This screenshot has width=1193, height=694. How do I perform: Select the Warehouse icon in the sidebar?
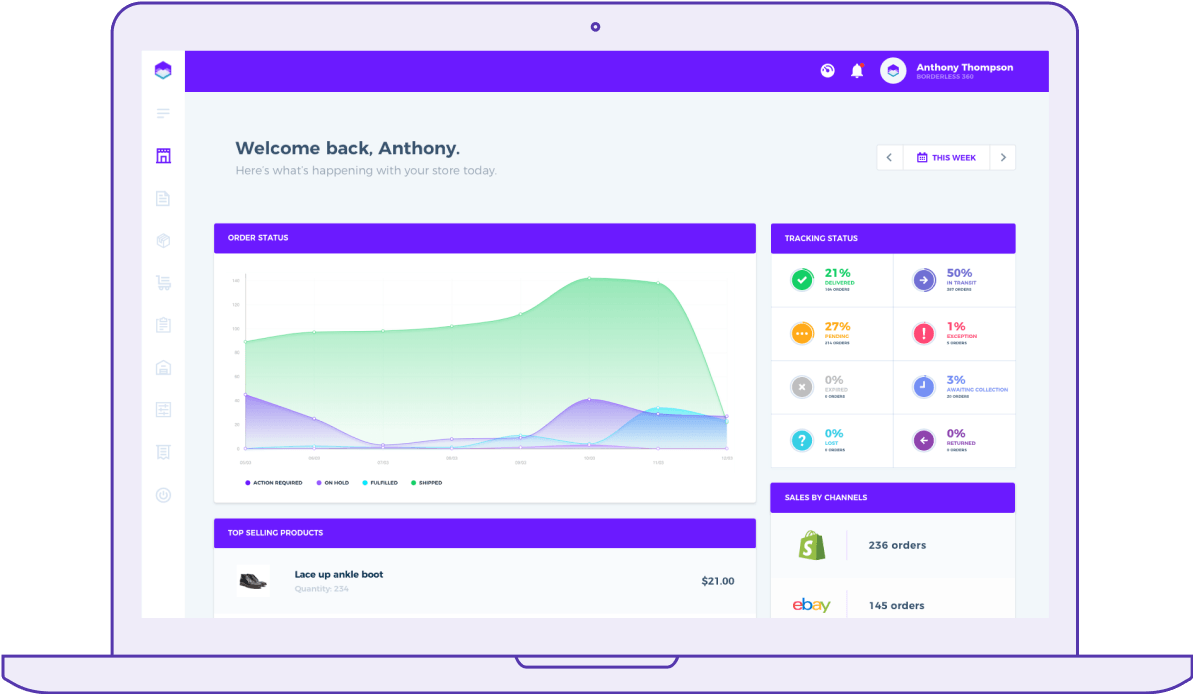click(163, 367)
